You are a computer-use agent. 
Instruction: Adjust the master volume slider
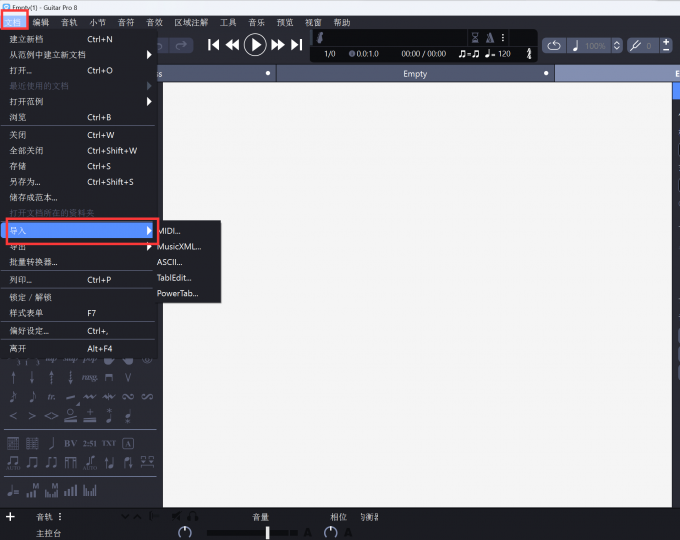[267, 532]
